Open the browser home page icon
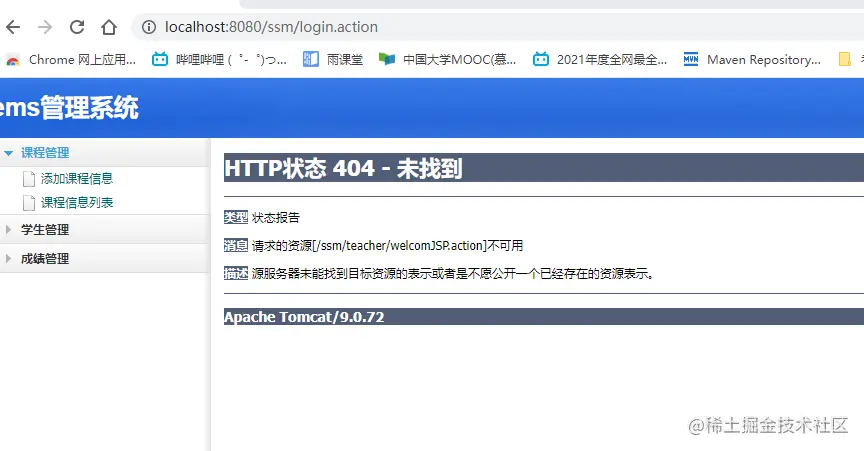The image size is (864, 451). [x=109, y=26]
